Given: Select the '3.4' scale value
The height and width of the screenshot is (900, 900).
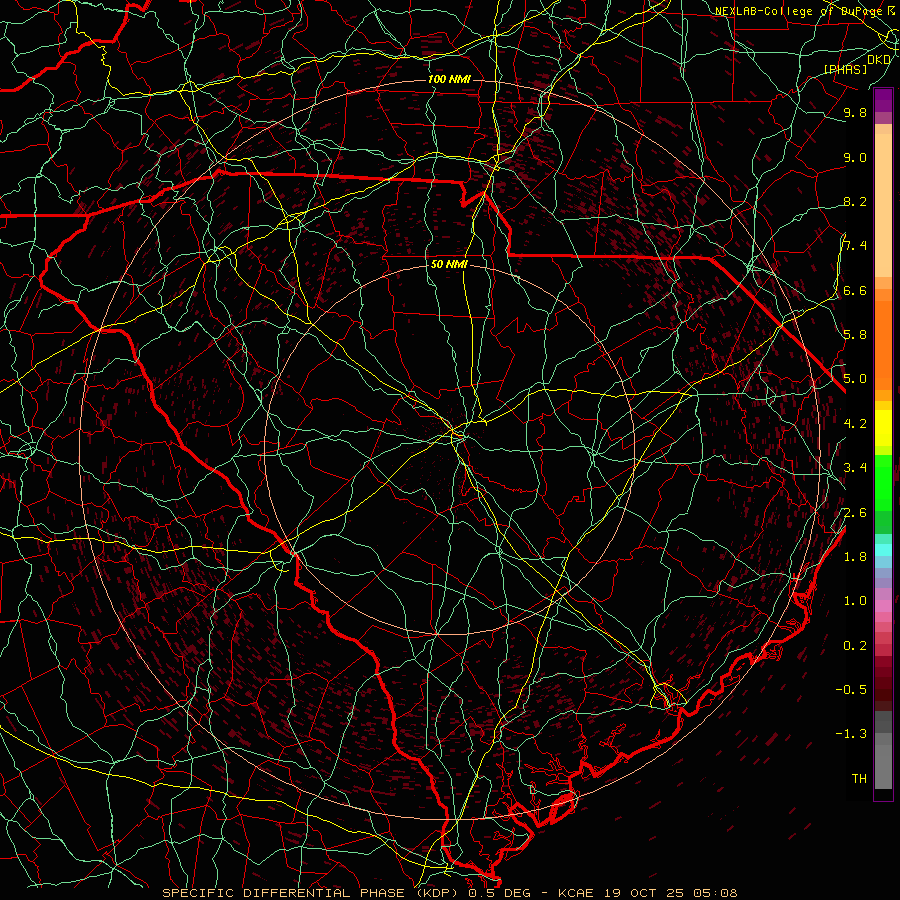Looking at the screenshot, I should pyautogui.click(x=855, y=467).
